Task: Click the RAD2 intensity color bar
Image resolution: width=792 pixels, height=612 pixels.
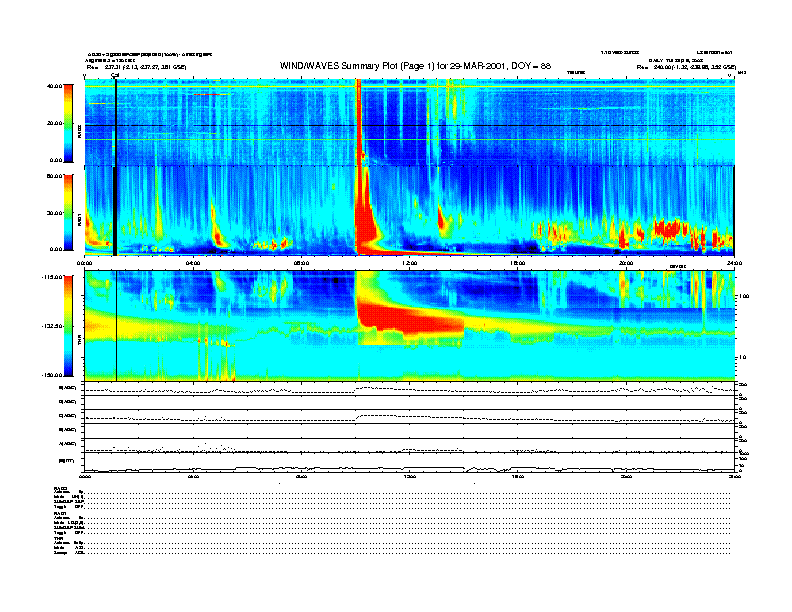Action: pyautogui.click(x=68, y=123)
